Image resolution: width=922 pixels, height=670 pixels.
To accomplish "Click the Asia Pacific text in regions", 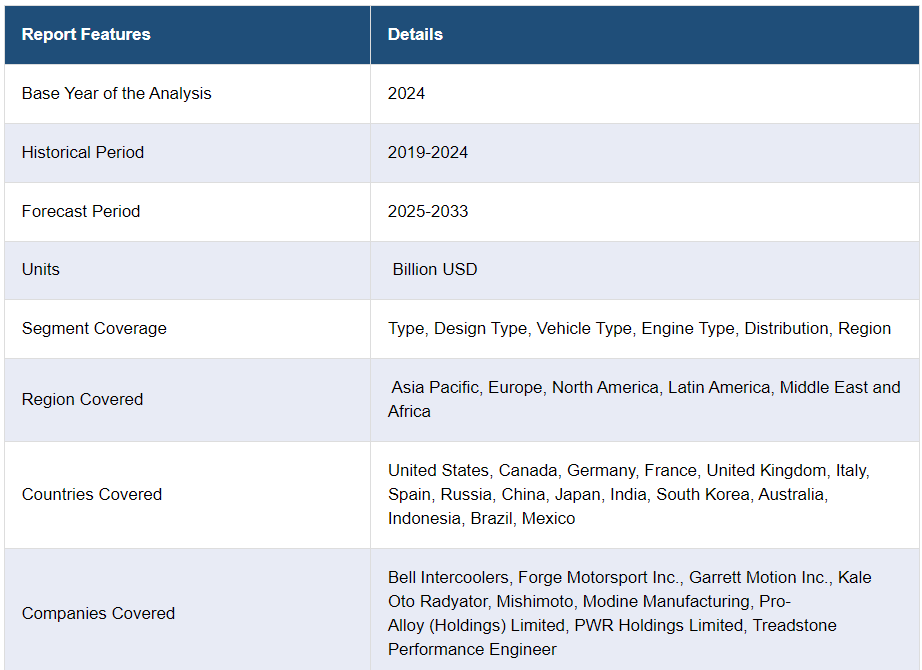I will pos(435,387).
